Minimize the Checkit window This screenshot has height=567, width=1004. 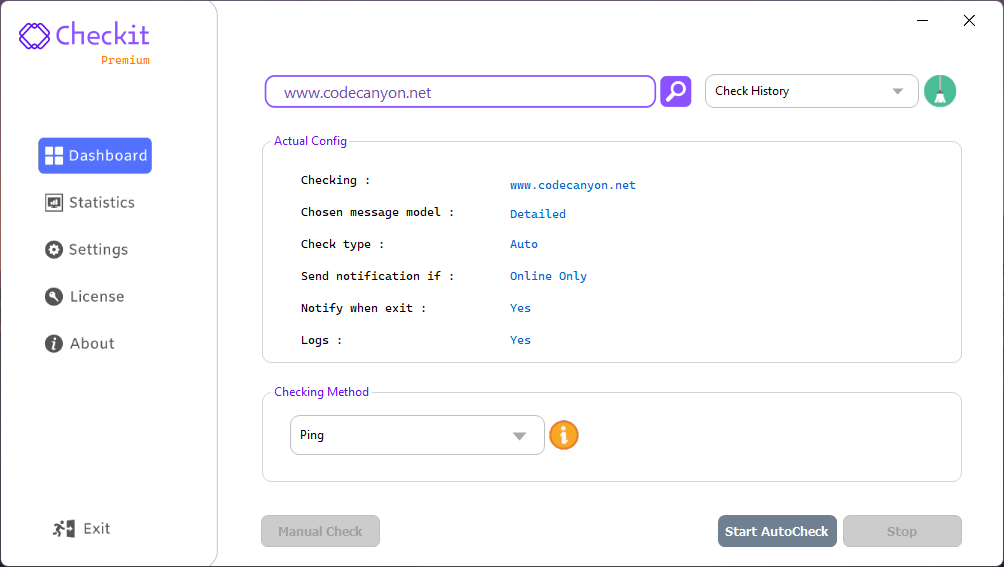(x=923, y=21)
